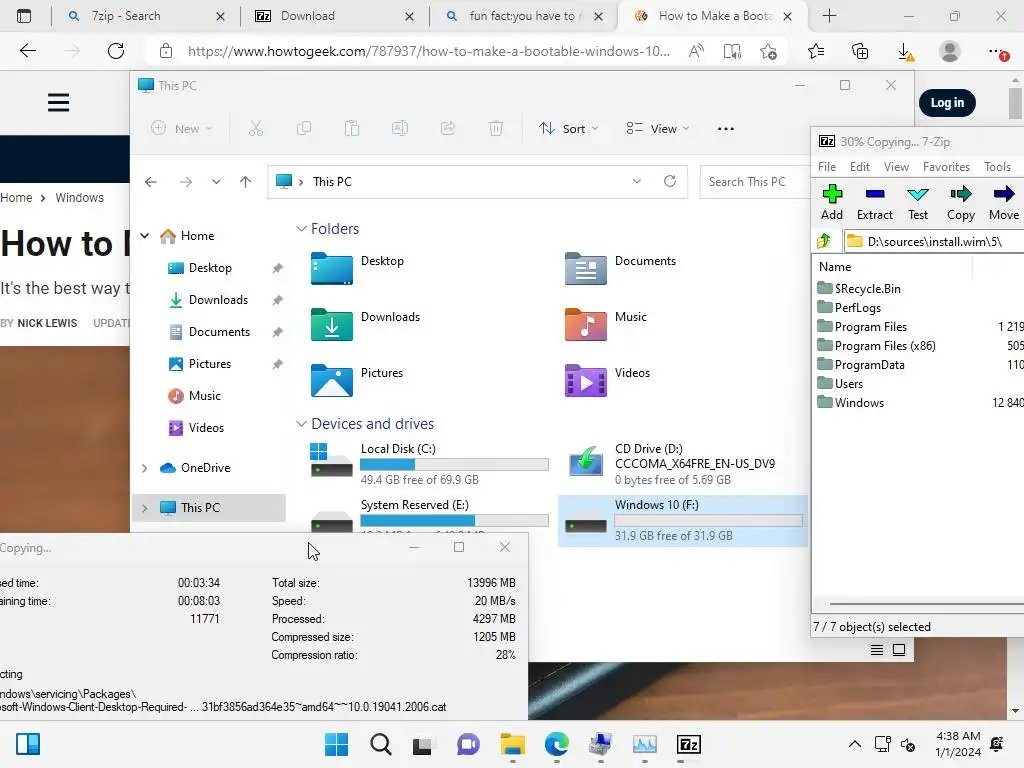
Task: Click the Cut scissors icon in Explorer
Action: (x=255, y=129)
